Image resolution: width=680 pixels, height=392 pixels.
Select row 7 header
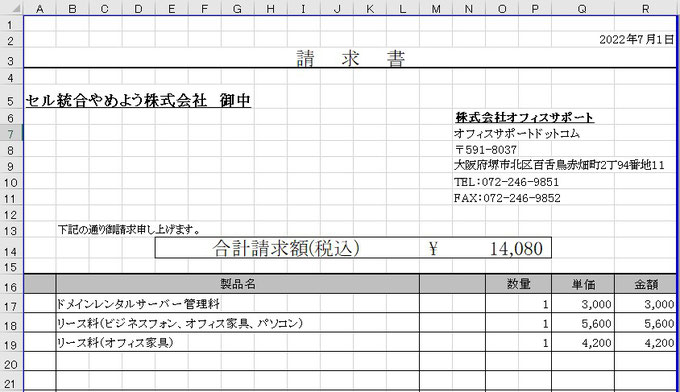point(10,134)
